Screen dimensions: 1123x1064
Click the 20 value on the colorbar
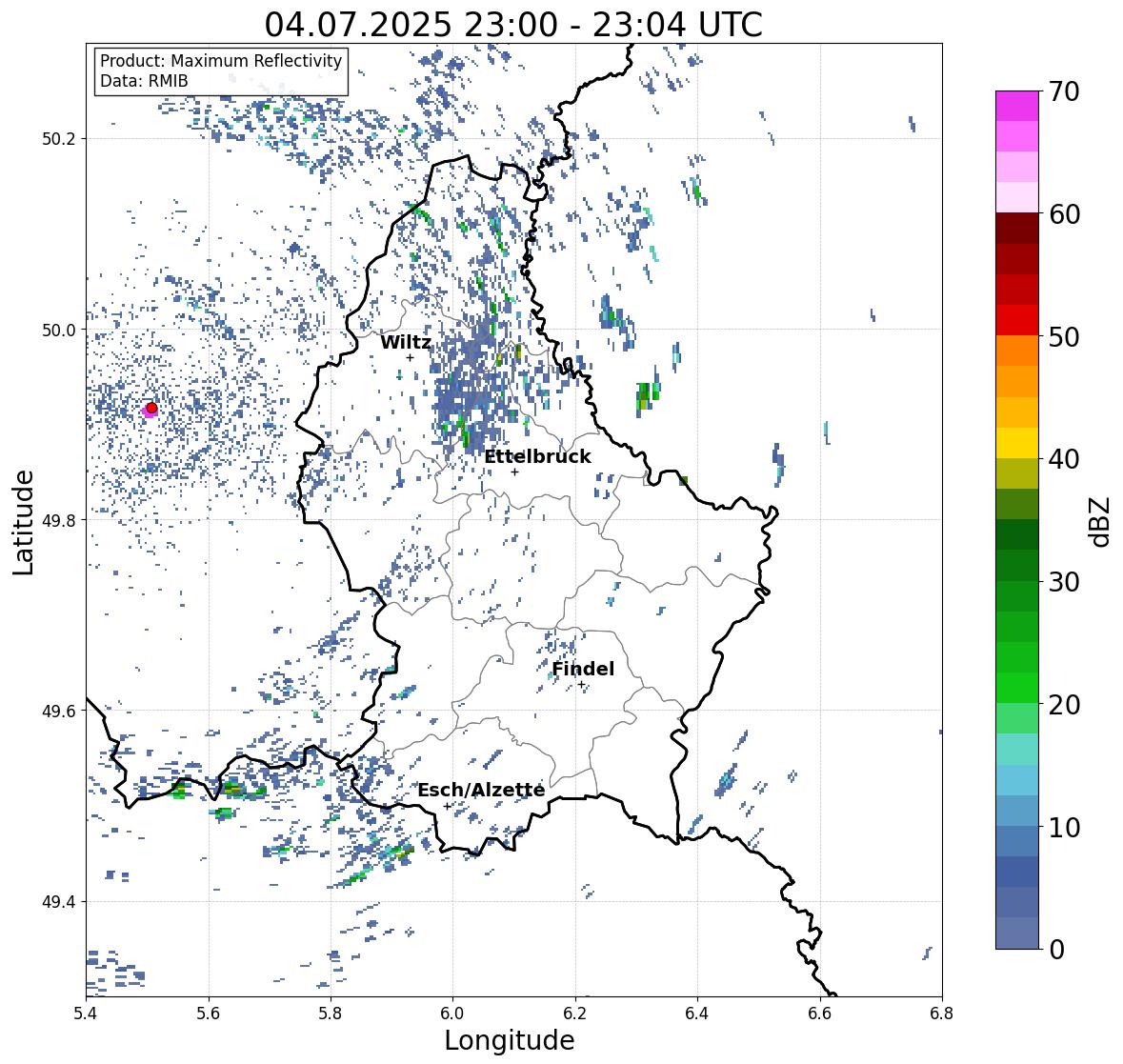coord(1064,705)
